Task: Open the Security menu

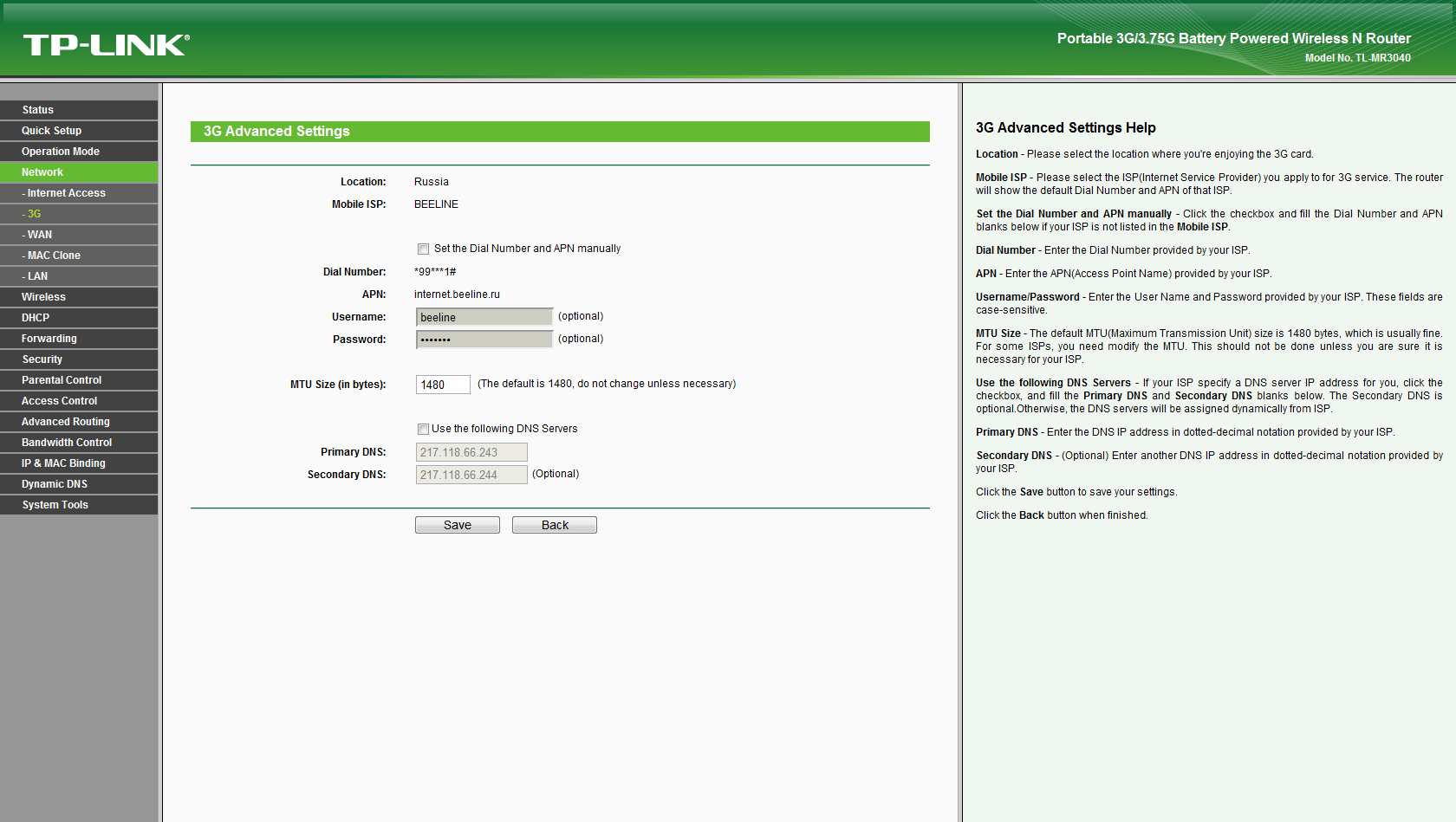Action: pyautogui.click(x=79, y=359)
